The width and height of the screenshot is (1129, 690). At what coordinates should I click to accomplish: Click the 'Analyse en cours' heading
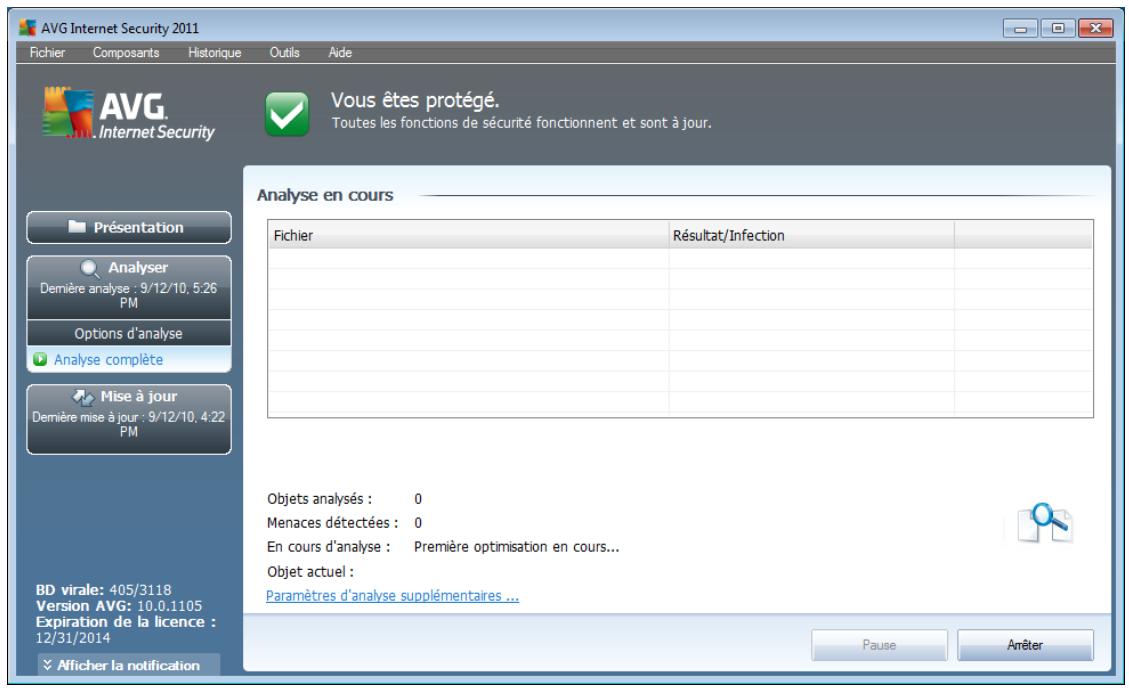pos(325,195)
